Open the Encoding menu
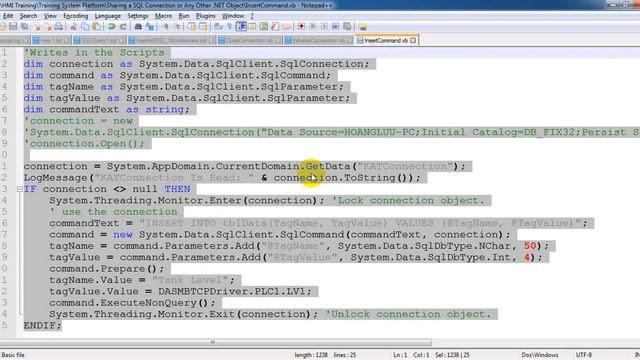This screenshot has width=640, height=360. (x=76, y=16)
